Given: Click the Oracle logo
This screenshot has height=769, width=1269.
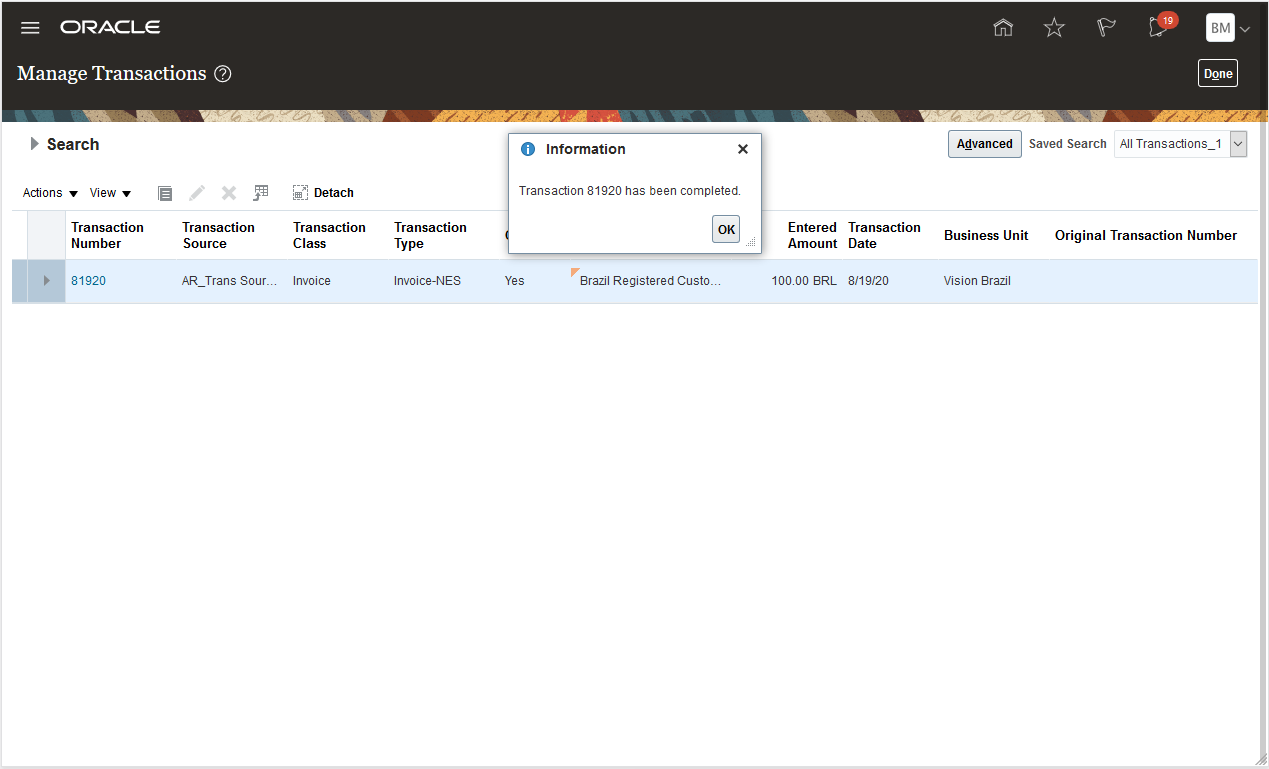Looking at the screenshot, I should [110, 27].
